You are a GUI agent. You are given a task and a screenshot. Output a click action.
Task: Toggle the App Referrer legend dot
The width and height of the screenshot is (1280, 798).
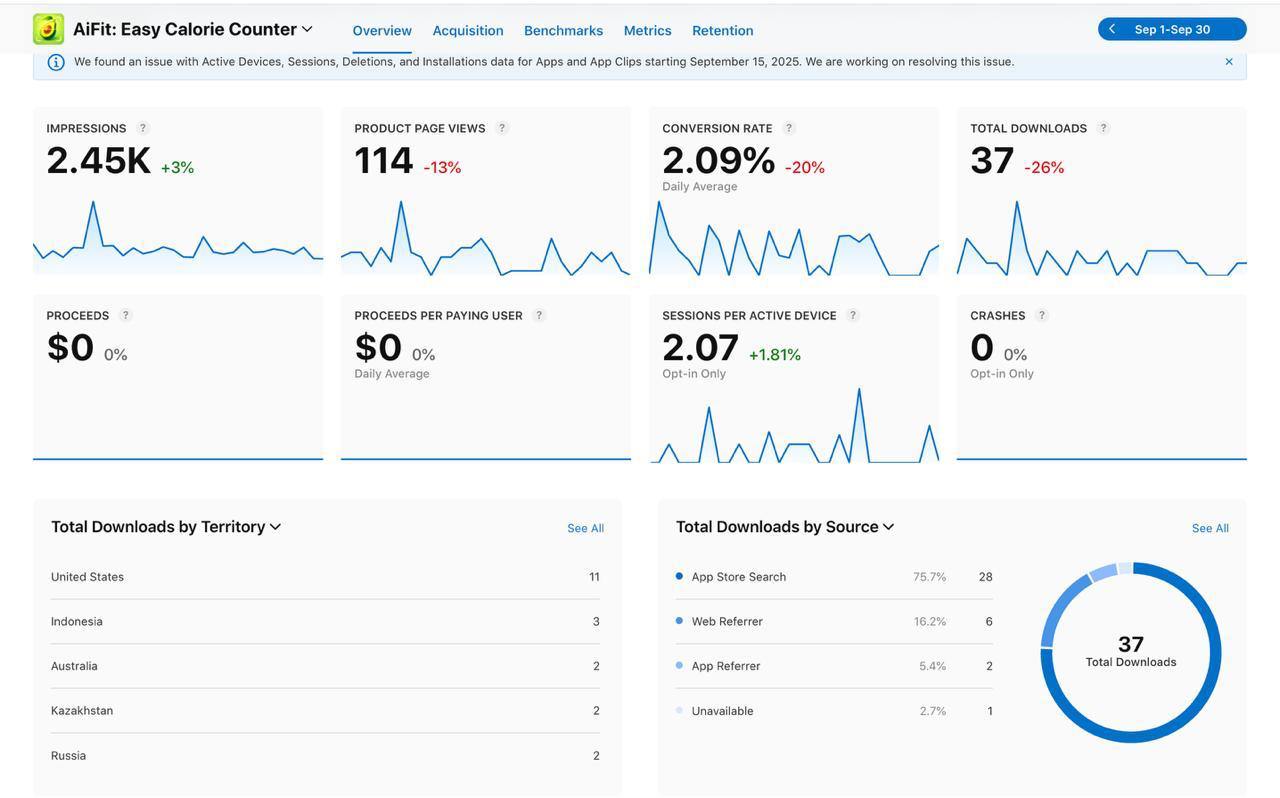point(679,665)
